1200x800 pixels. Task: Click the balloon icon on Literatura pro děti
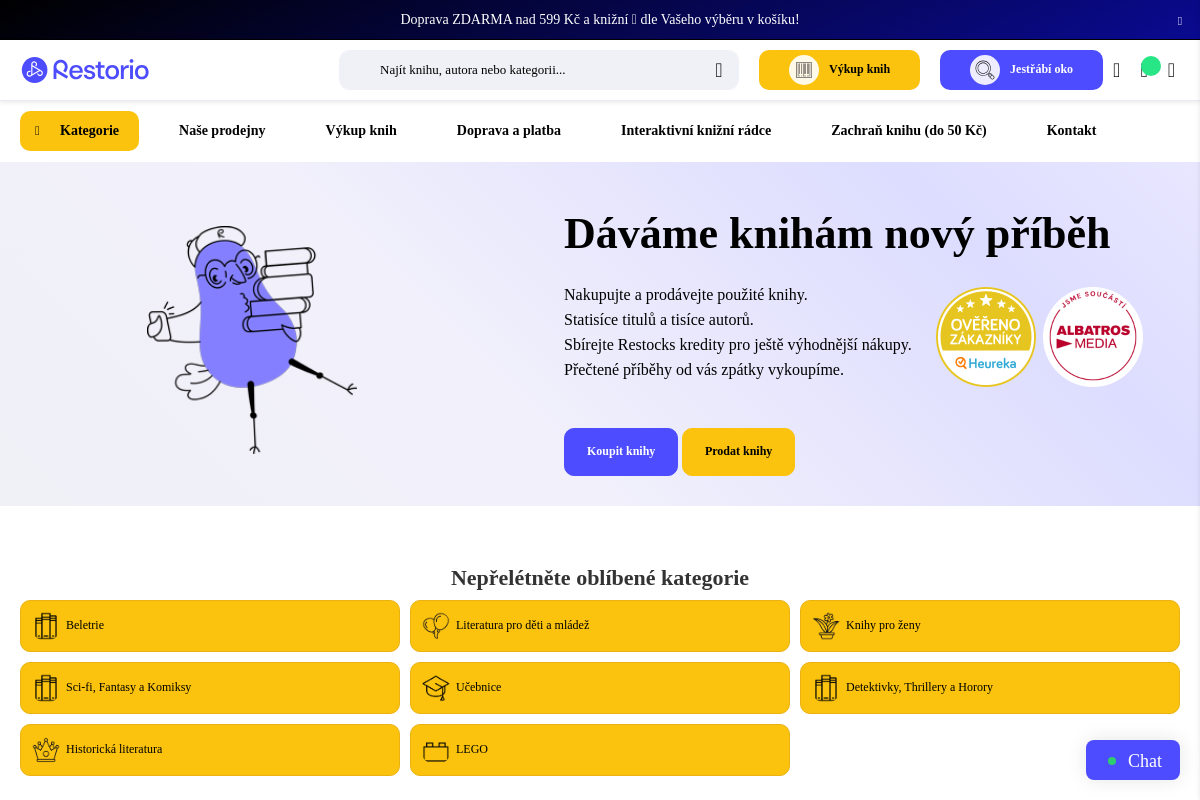[x=435, y=625]
